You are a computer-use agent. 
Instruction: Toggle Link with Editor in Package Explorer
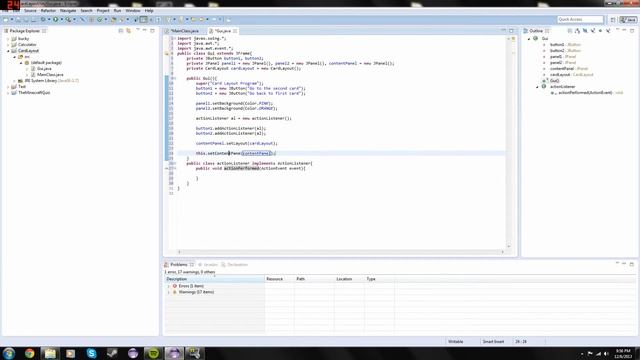129,31
